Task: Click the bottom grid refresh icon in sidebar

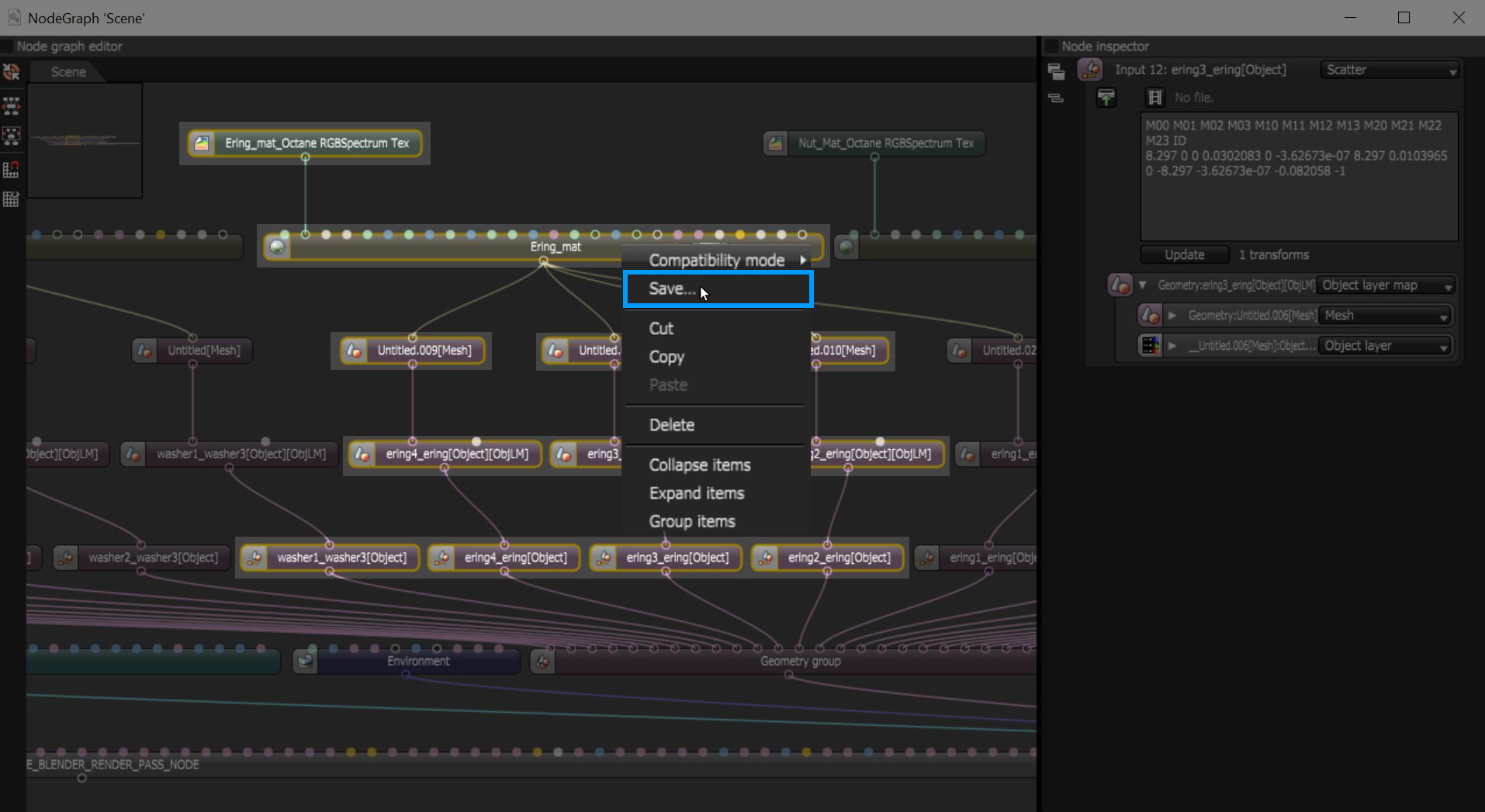Action: 11,199
